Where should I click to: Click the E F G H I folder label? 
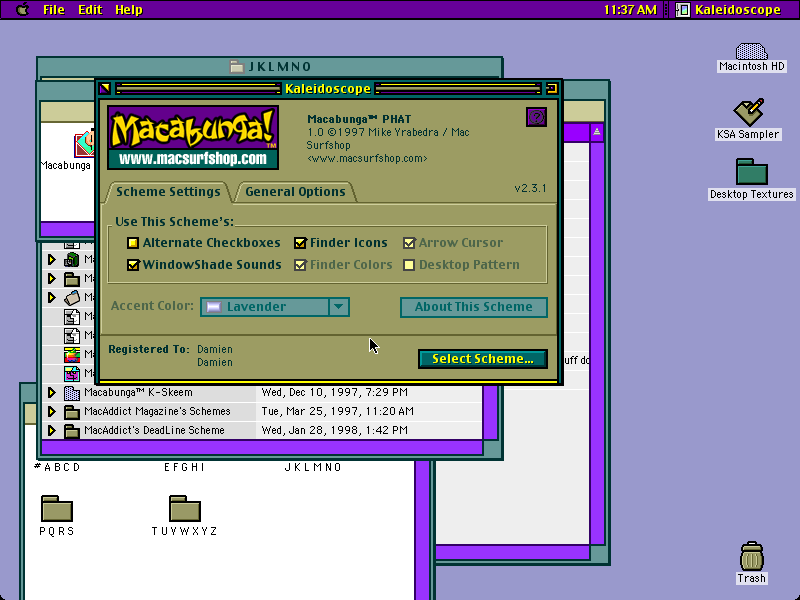click(x=184, y=467)
